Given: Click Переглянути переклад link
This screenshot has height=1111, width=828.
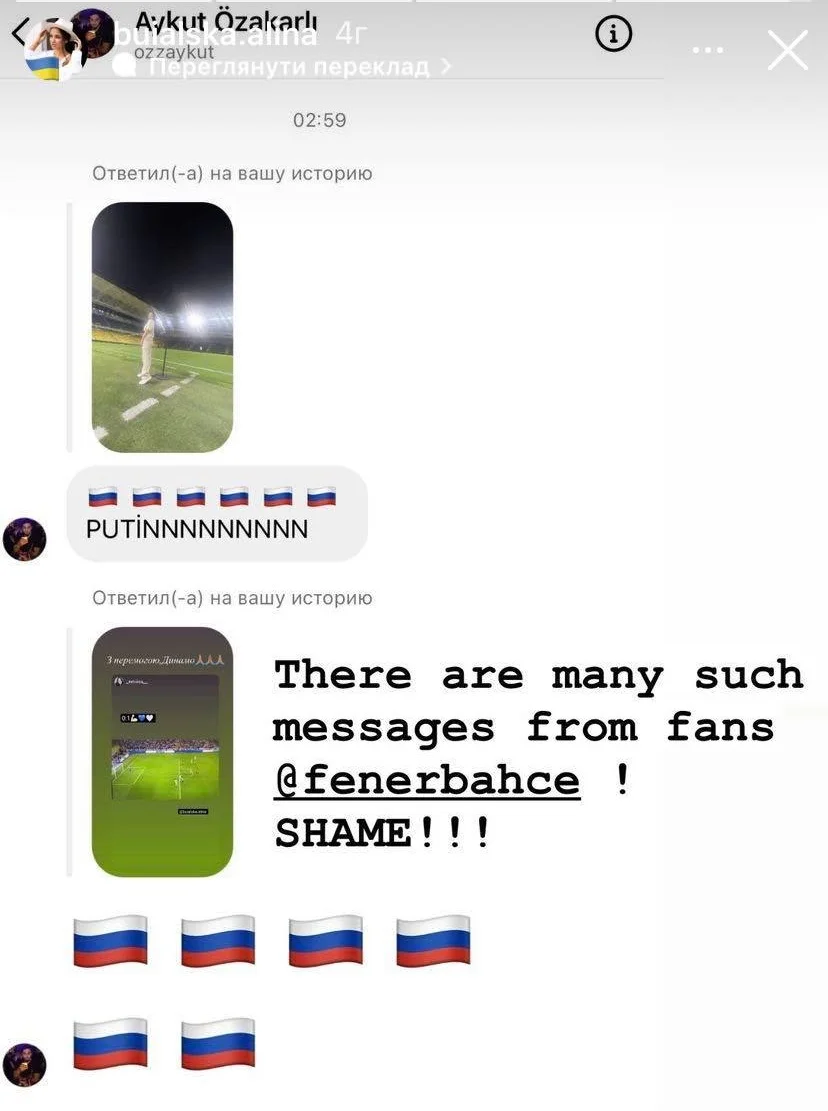Looking at the screenshot, I should tap(289, 67).
